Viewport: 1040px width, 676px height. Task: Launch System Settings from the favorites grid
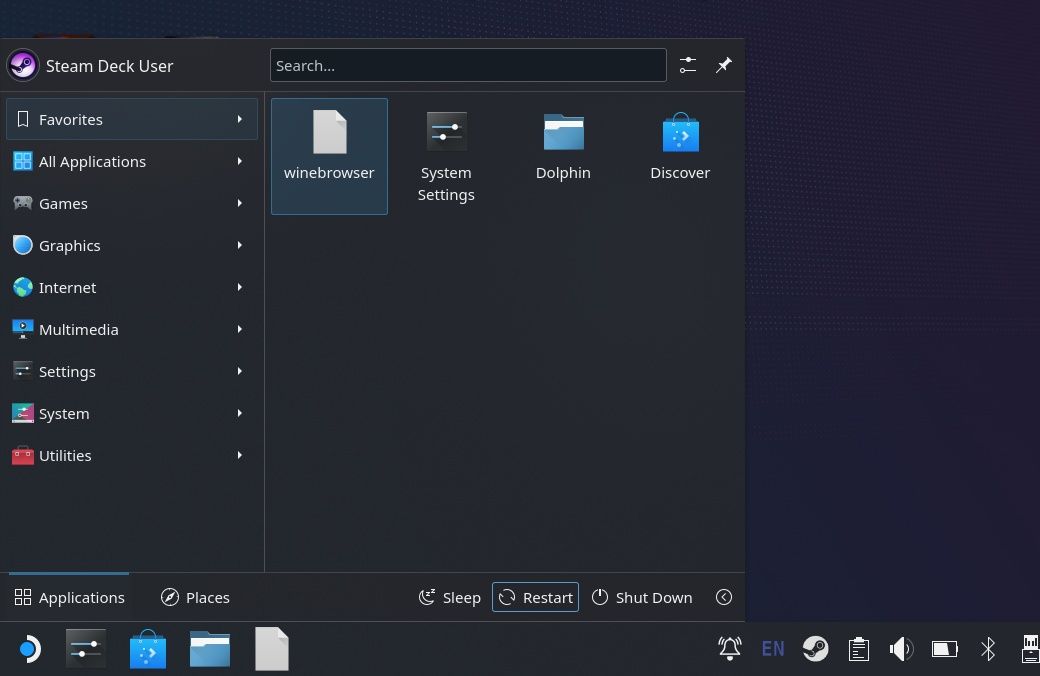(x=446, y=157)
